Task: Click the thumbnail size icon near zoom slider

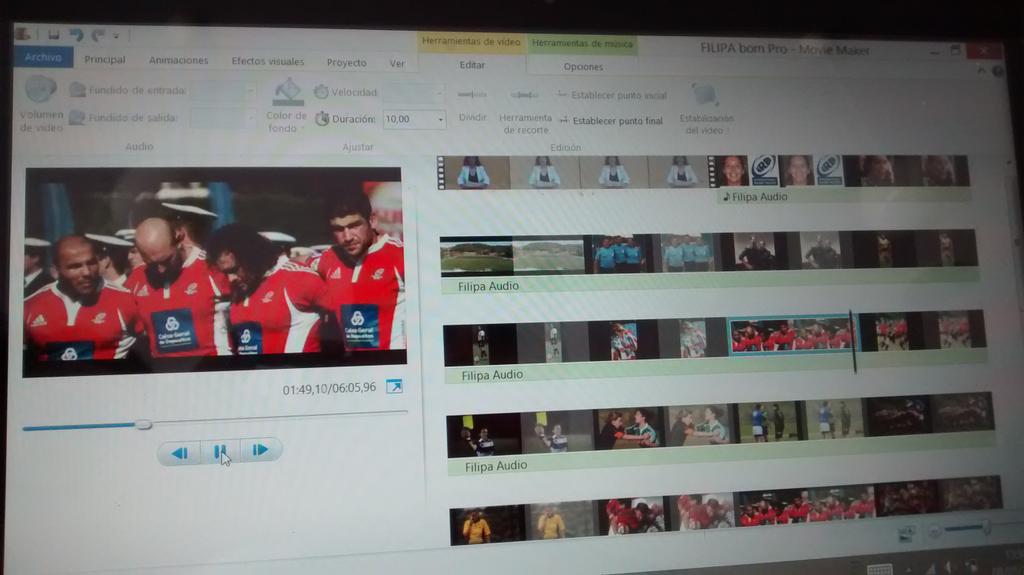Action: (906, 534)
